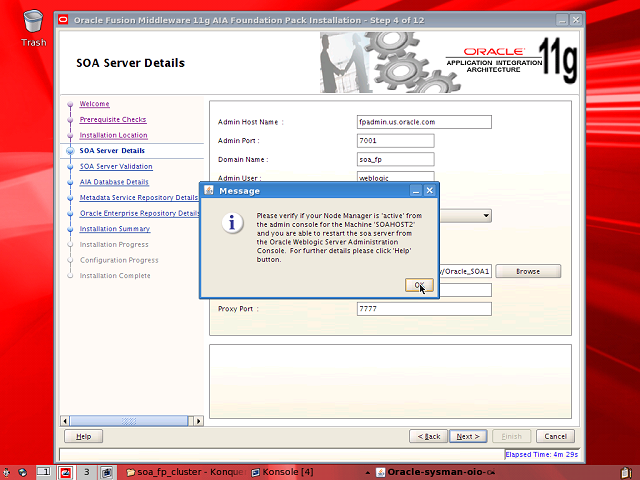Close the Message dialog with X
The height and width of the screenshot is (480, 640).
click(x=429, y=191)
